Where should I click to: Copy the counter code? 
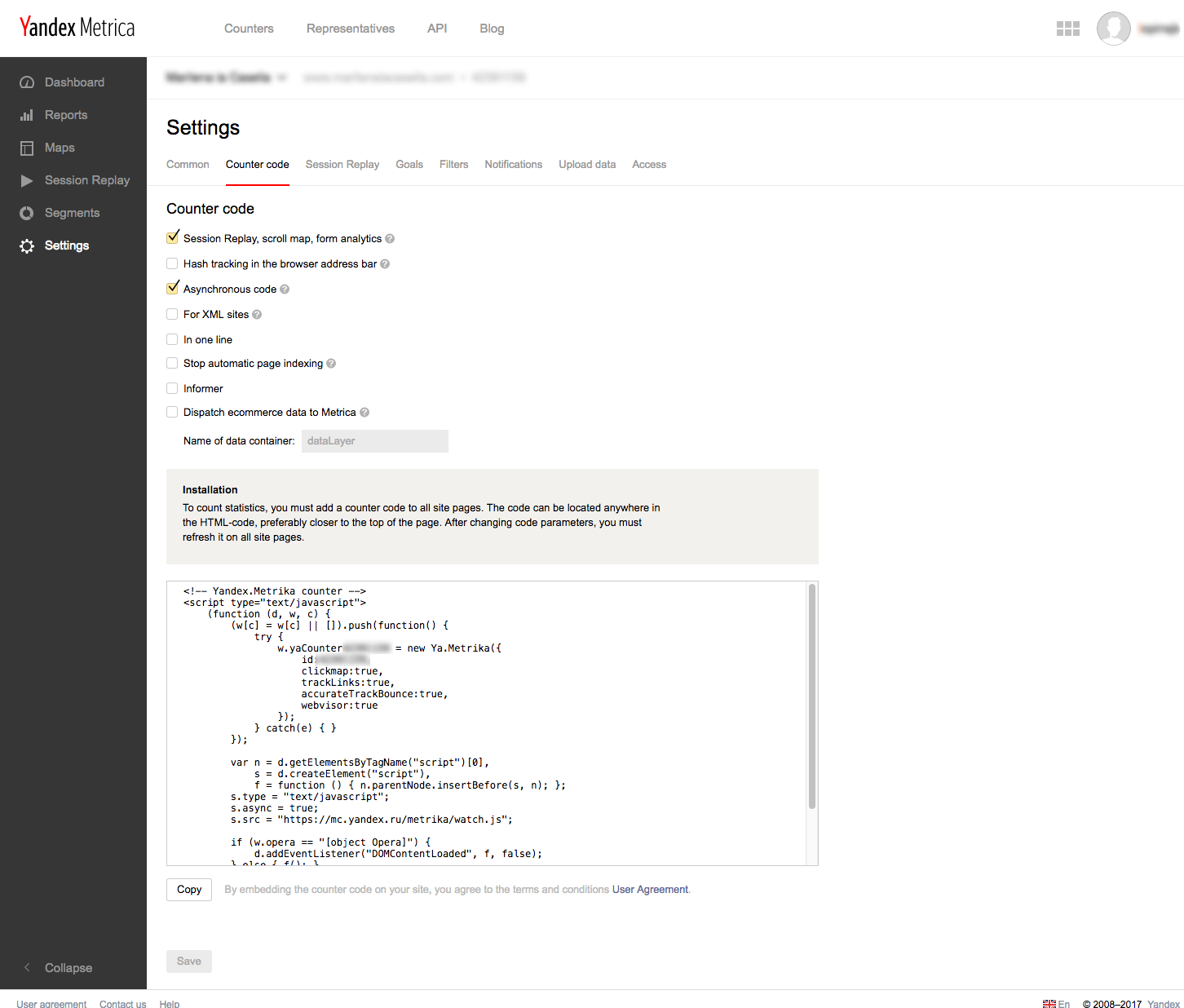pos(189,890)
